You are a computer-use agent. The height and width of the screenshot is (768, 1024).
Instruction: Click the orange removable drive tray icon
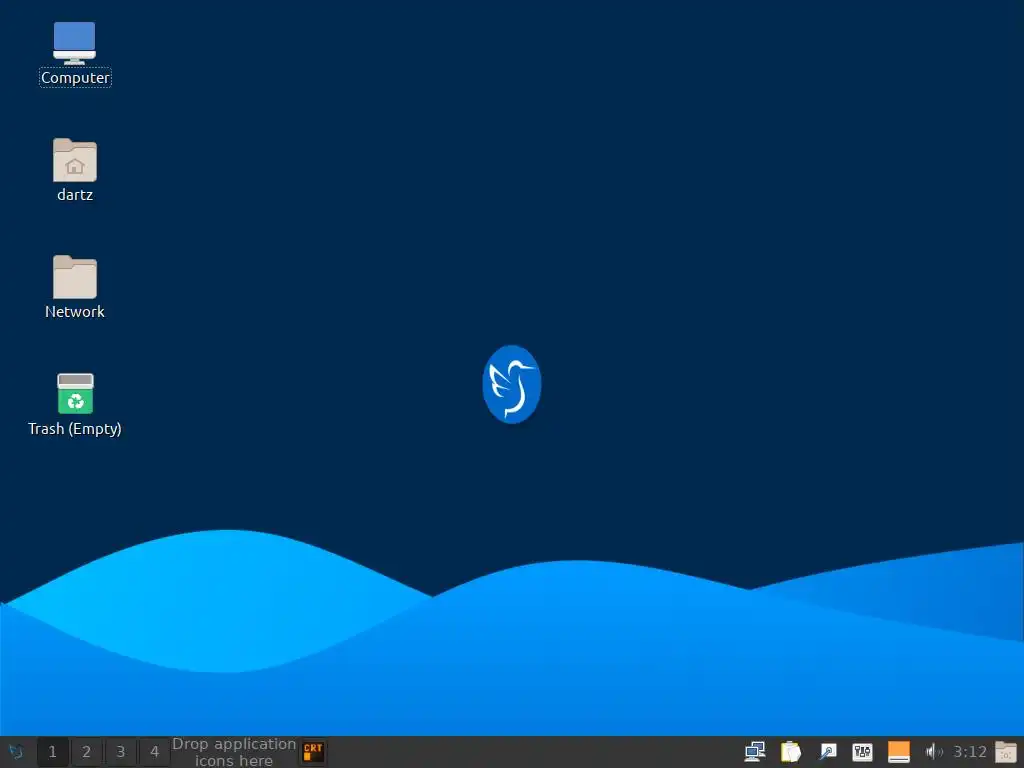pyautogui.click(x=899, y=752)
